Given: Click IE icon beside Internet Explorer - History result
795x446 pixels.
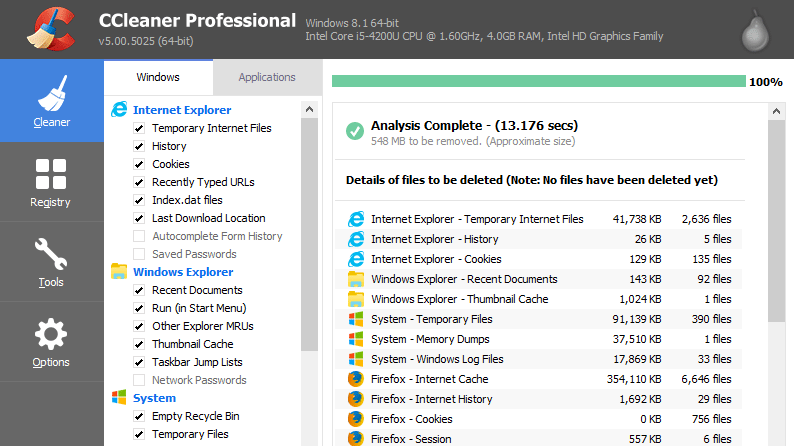Looking at the screenshot, I should 356,239.
